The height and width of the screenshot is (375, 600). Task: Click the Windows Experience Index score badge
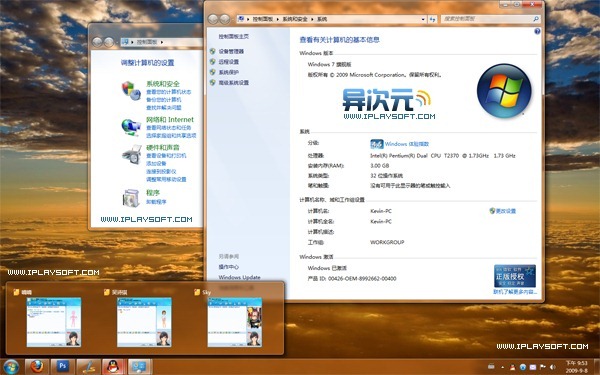(377, 144)
